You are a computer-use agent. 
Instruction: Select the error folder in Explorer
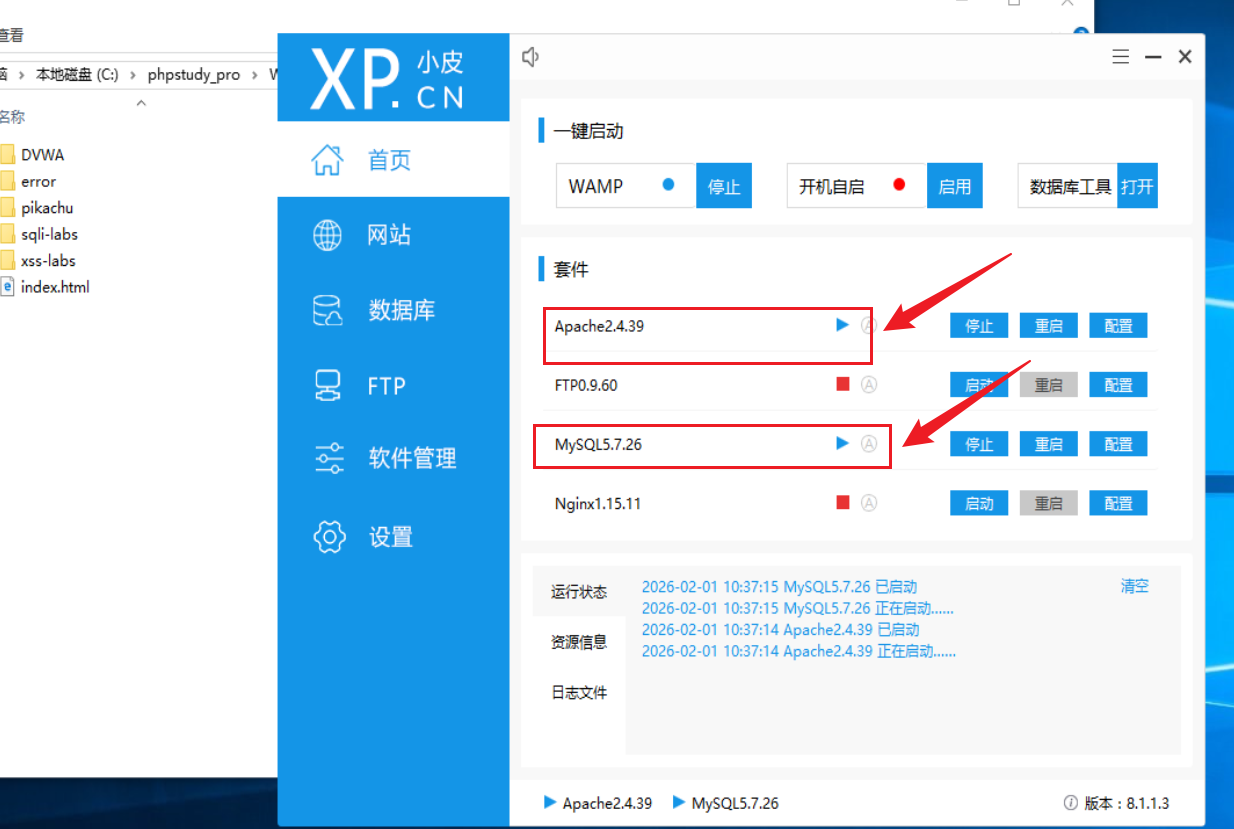point(38,181)
